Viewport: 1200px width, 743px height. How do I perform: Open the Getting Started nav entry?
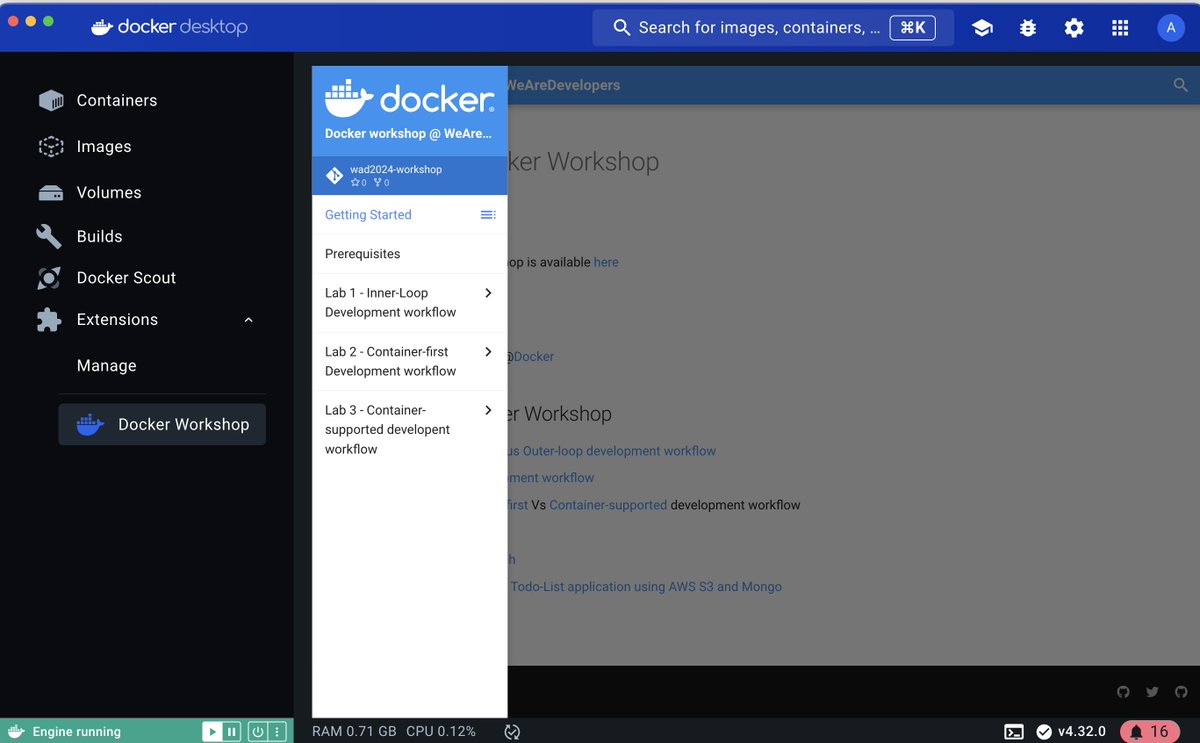368,215
